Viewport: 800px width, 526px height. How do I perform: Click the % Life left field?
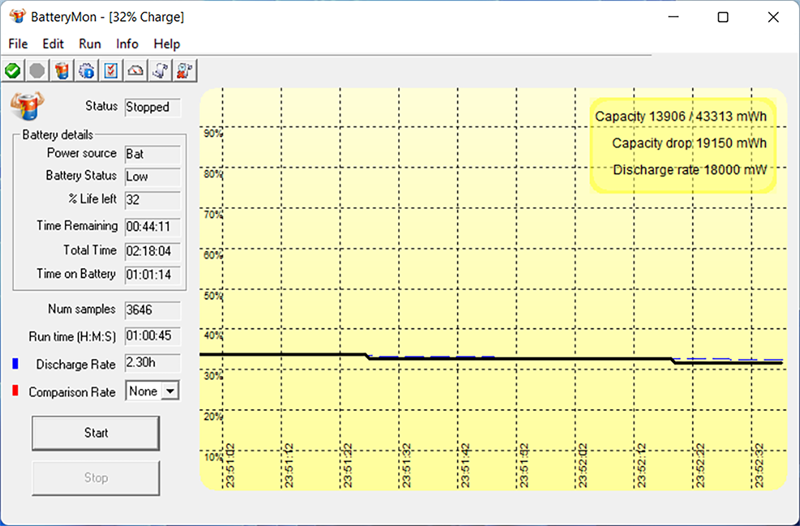pos(153,200)
